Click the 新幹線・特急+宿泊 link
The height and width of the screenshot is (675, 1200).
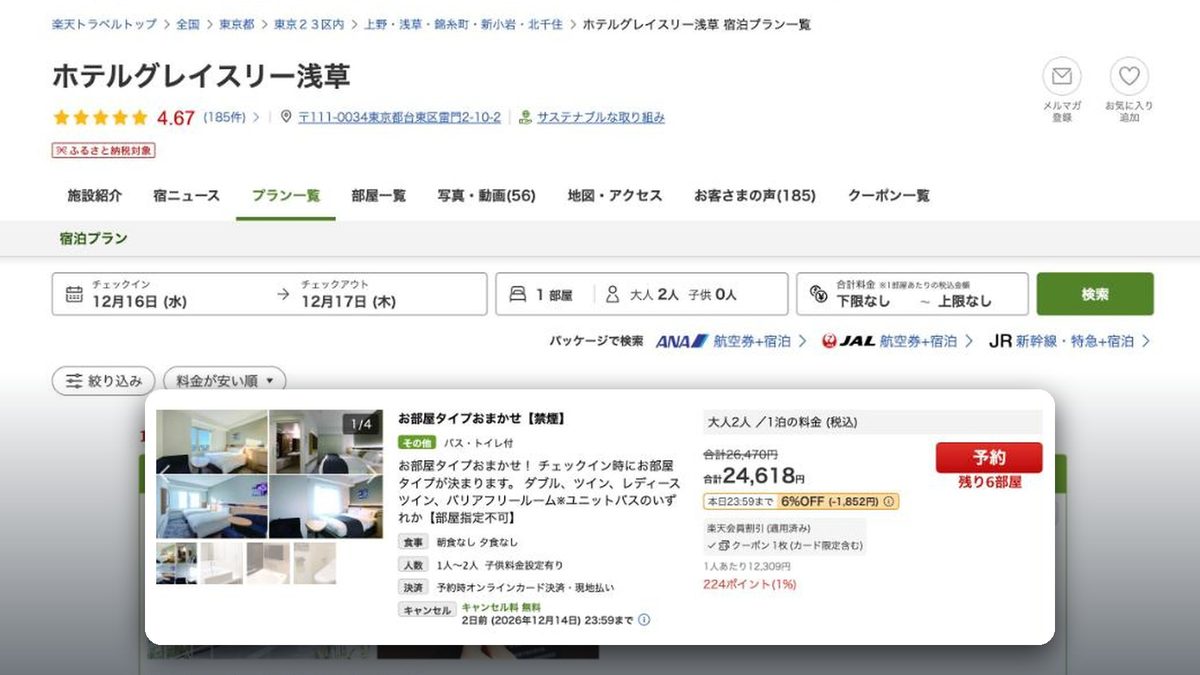click(1075, 341)
